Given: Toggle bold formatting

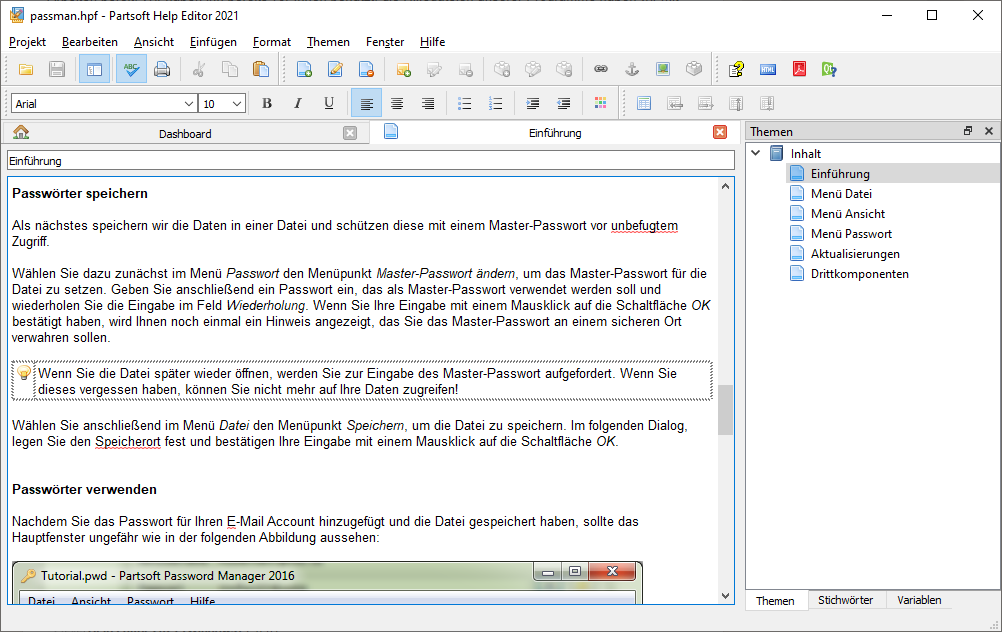Looking at the screenshot, I should coord(266,103).
